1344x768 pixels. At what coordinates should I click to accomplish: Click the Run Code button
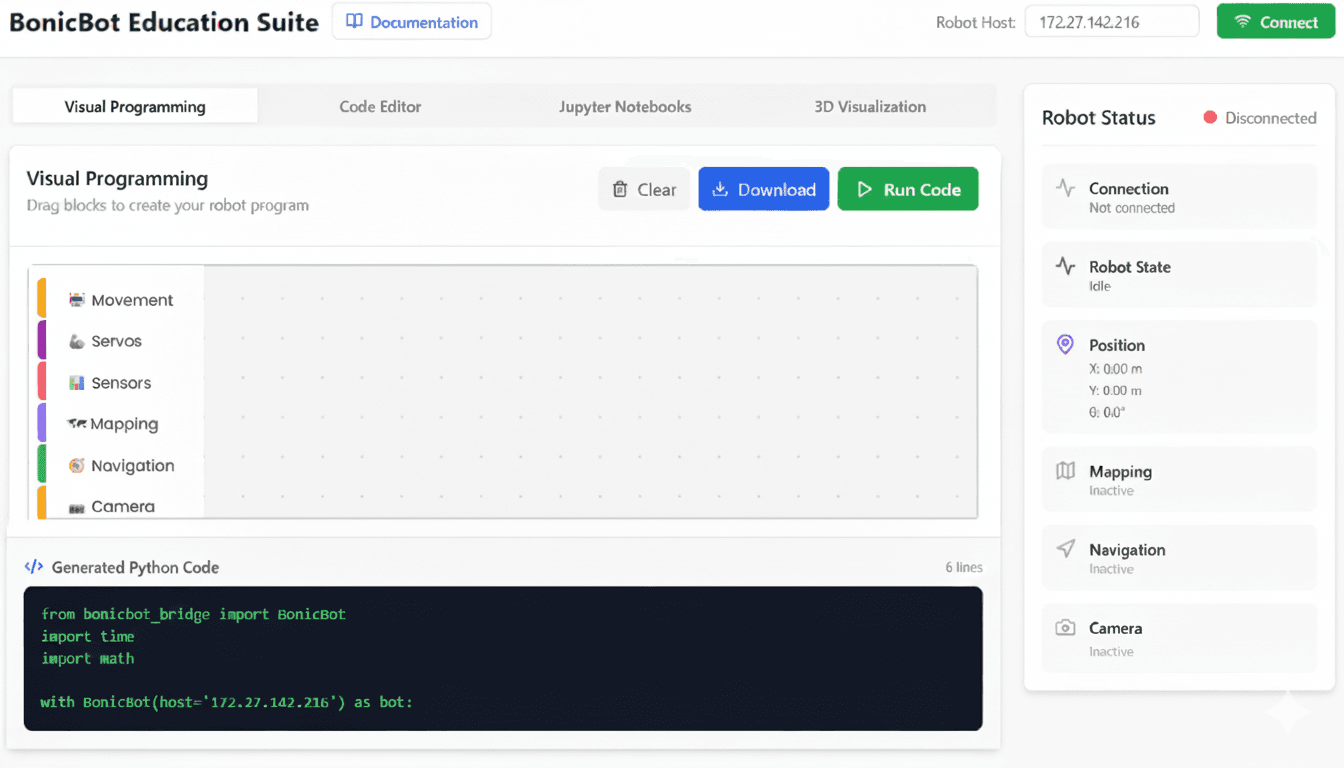tap(907, 189)
